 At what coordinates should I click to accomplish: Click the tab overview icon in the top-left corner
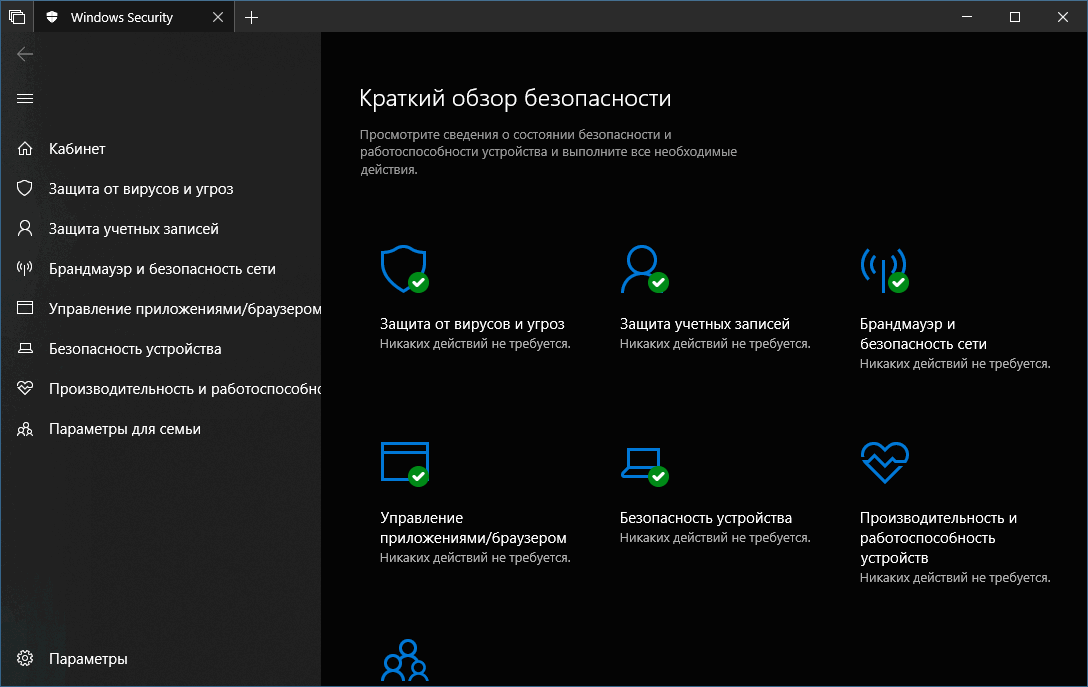(16, 16)
